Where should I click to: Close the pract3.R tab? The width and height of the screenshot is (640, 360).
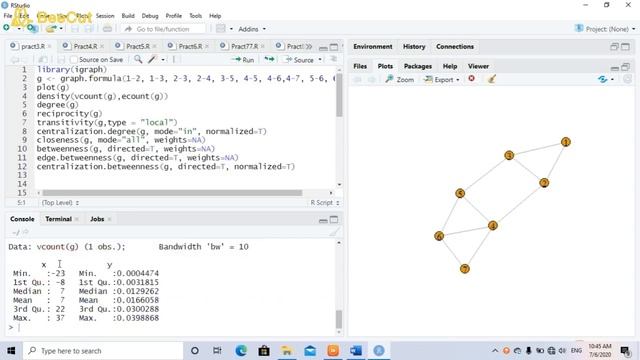tap(50, 47)
